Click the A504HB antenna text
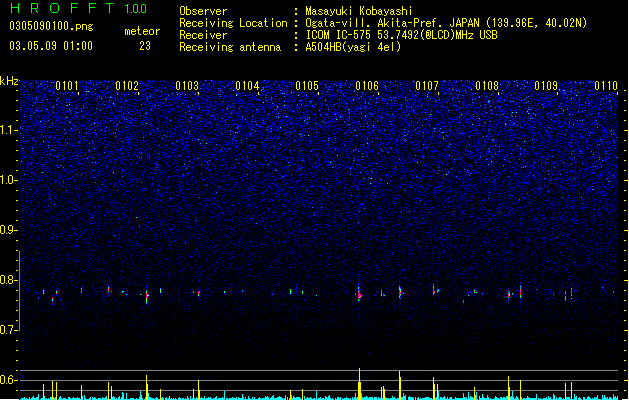629x400 pixels. 353,47
